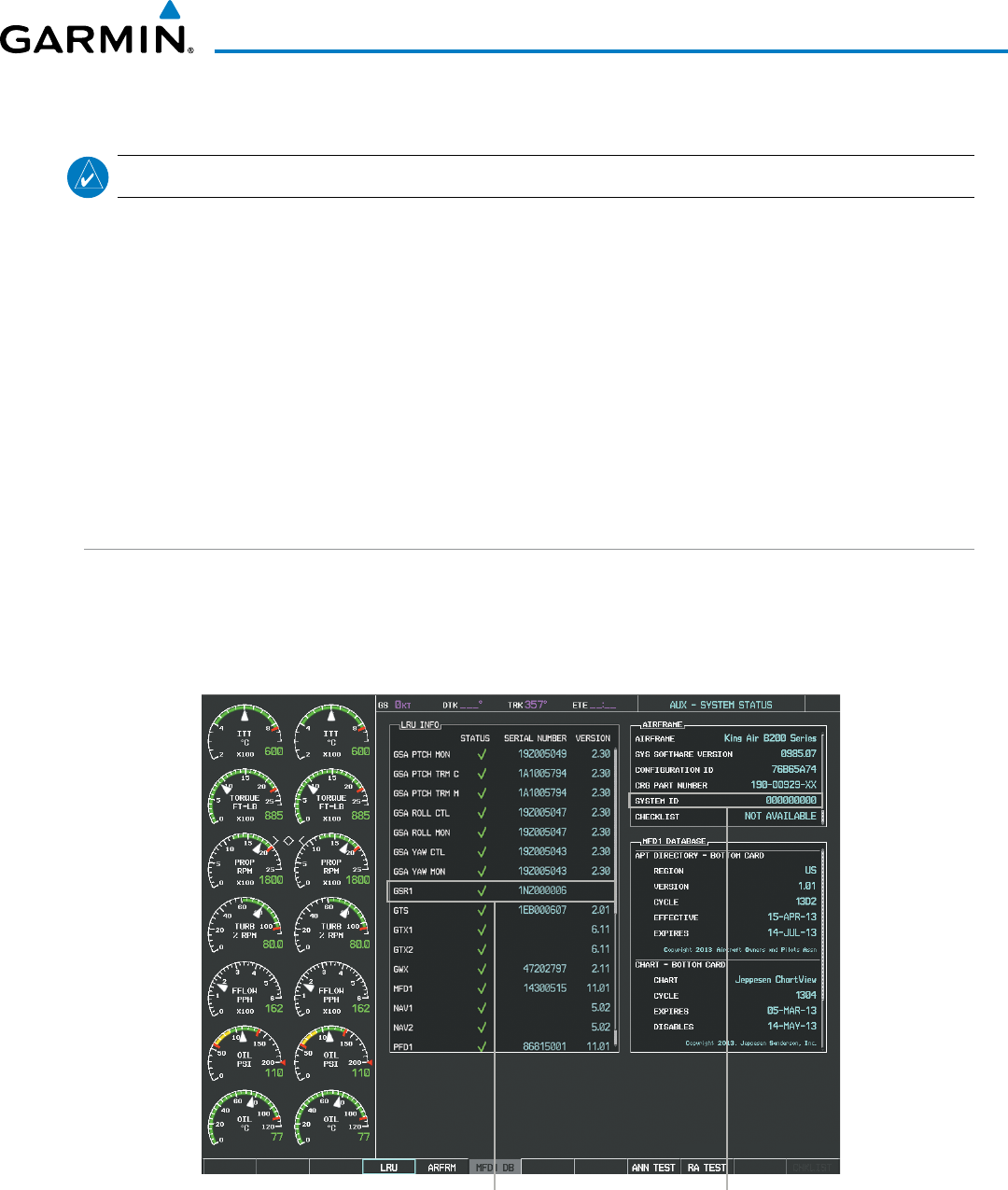Click the GSA ROLL MON status checkmark
The image size is (1008, 1190).
482,833
